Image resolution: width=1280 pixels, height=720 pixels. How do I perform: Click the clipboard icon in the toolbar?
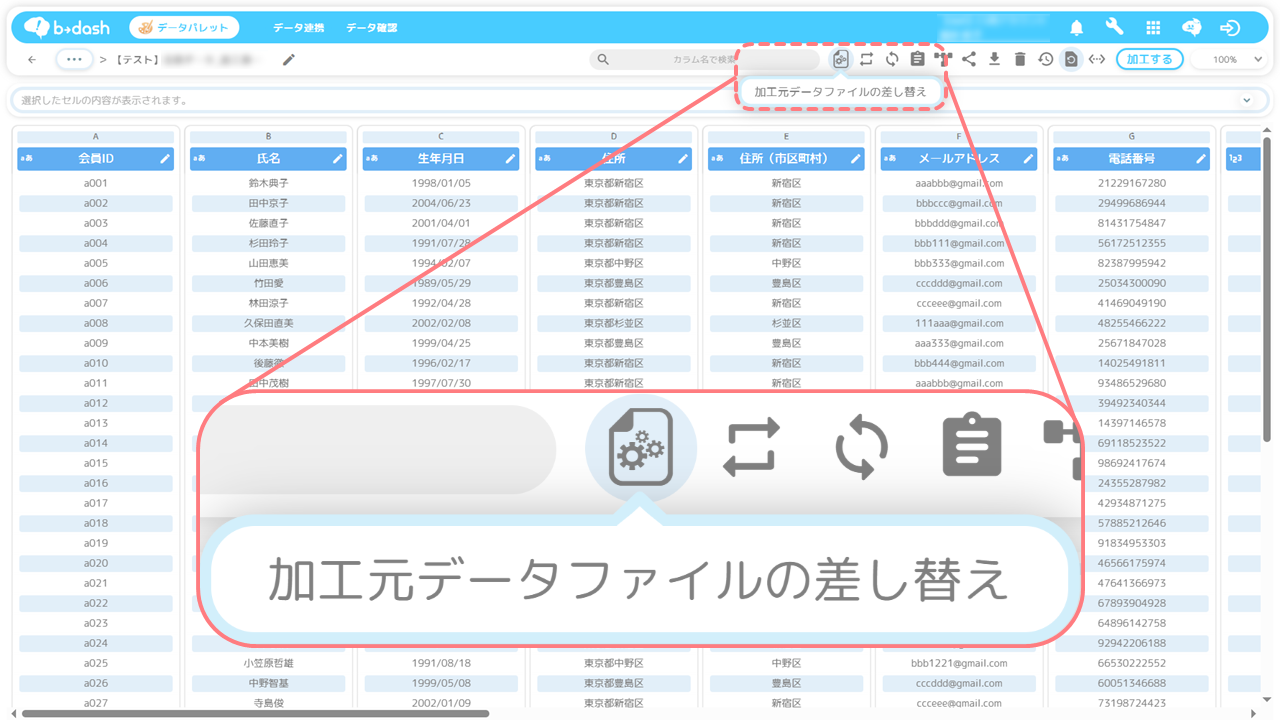pyautogui.click(x=917, y=59)
